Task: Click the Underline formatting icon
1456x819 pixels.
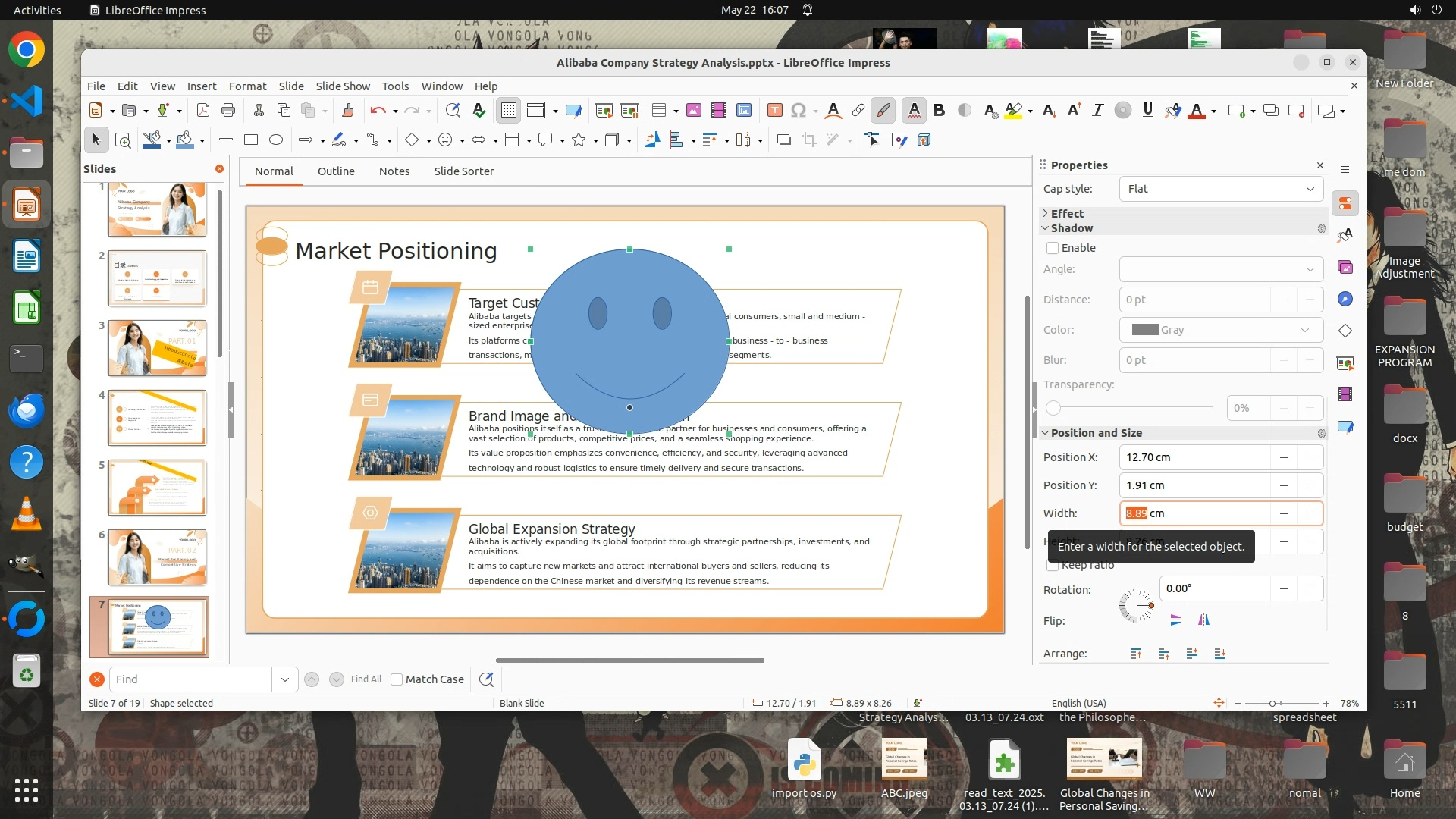Action: click(1147, 111)
